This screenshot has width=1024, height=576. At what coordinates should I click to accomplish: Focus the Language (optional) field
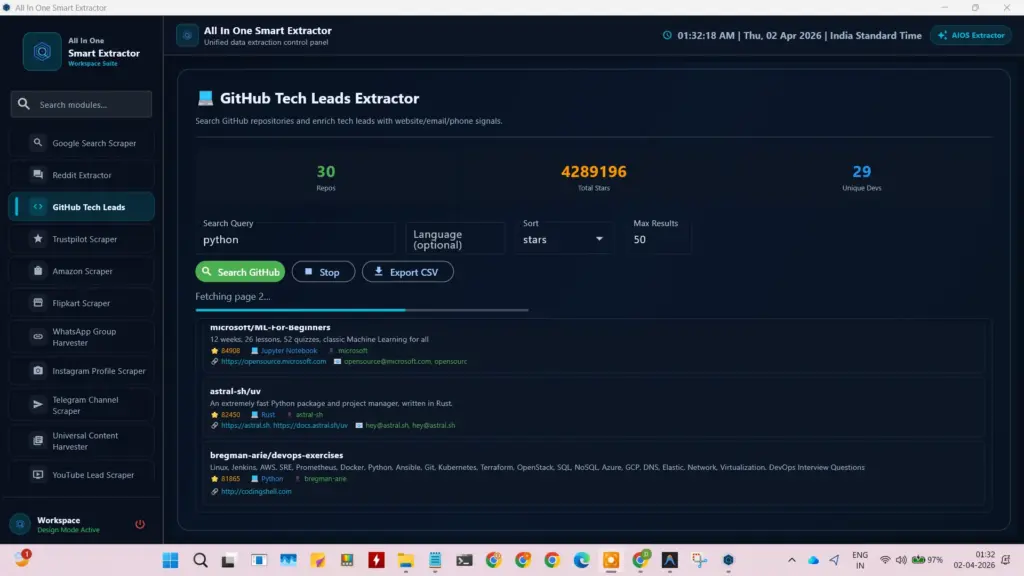(455, 239)
